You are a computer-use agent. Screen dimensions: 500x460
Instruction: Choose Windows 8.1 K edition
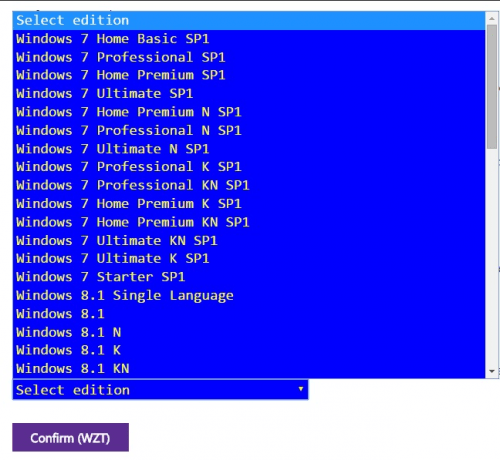249,350
